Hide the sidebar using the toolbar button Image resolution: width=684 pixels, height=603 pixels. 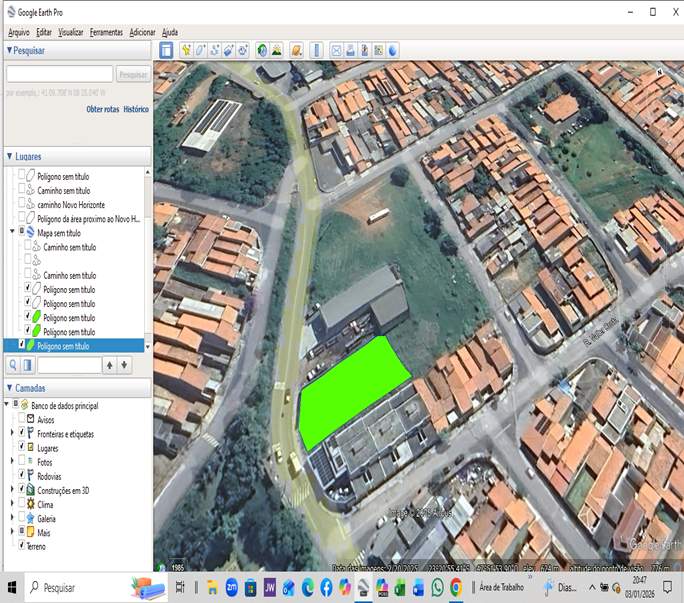point(166,50)
